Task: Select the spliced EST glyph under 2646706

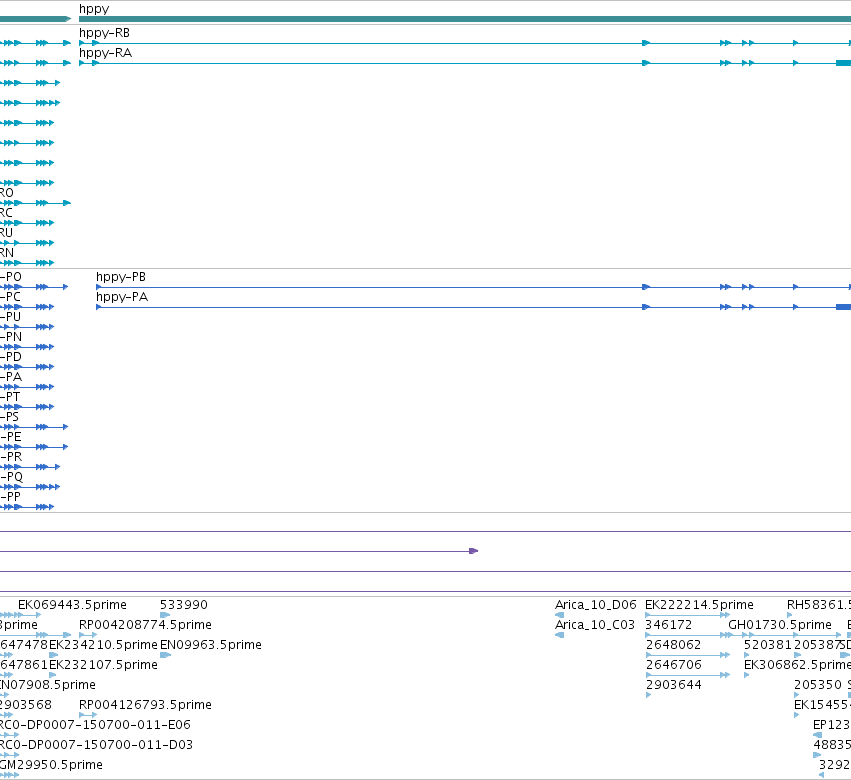Action: click(688, 675)
